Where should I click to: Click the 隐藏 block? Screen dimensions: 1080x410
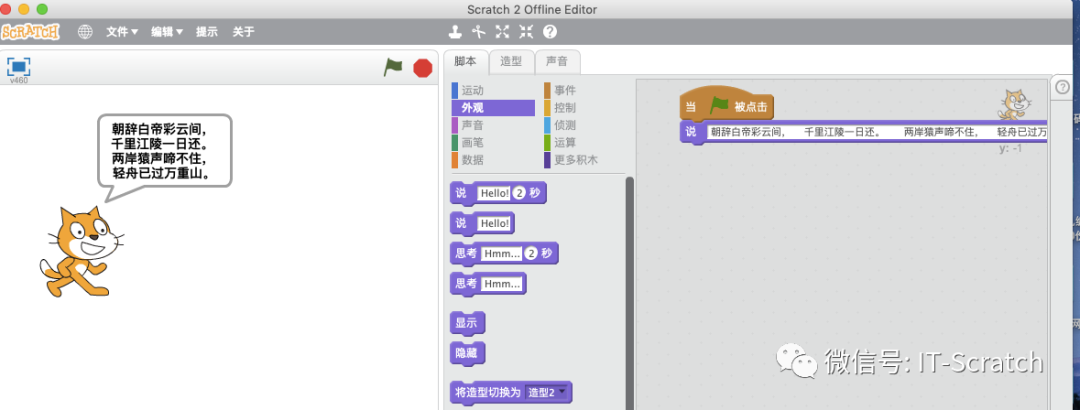tap(466, 353)
